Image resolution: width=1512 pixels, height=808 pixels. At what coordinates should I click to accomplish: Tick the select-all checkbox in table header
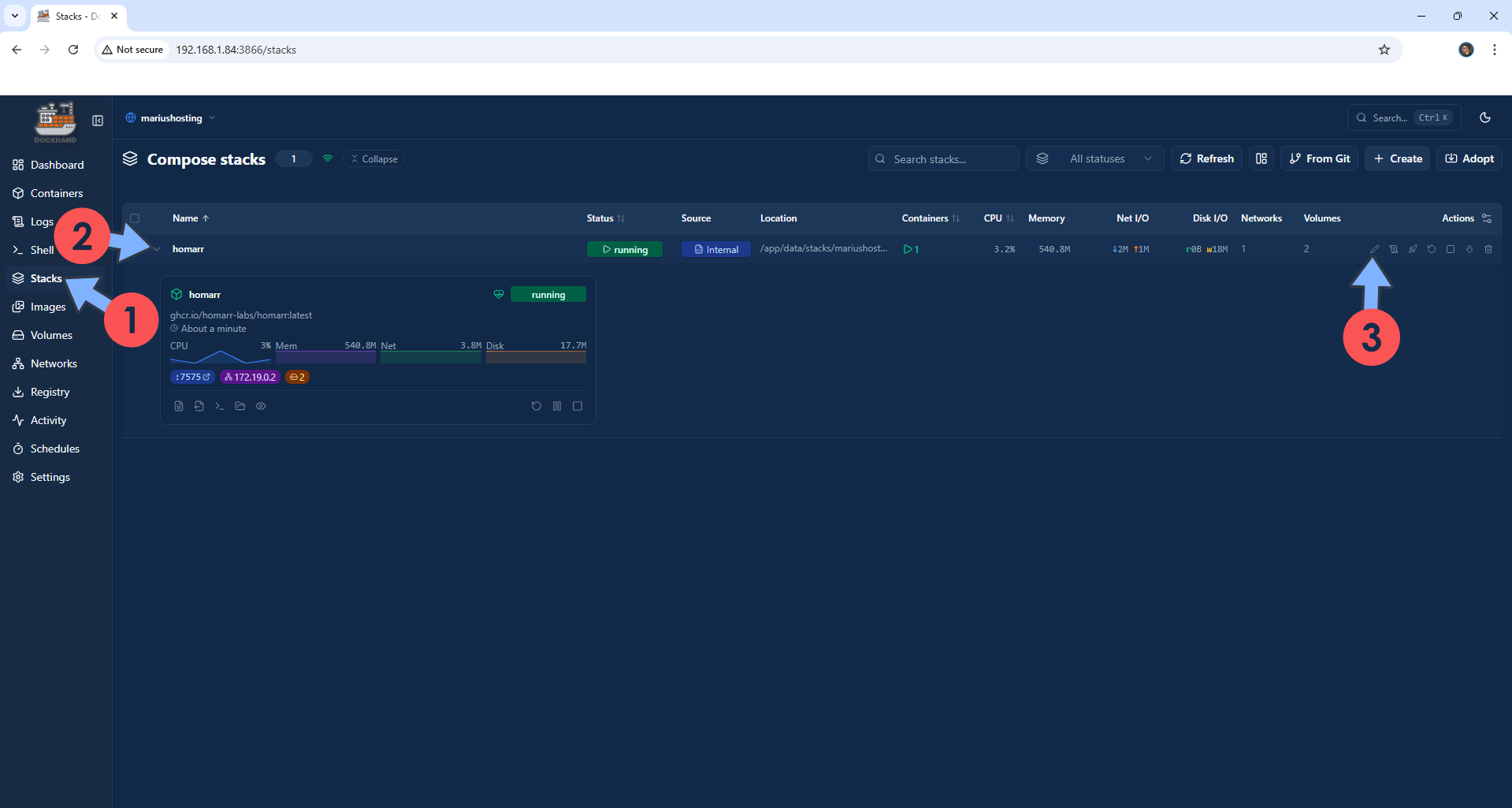coord(135,218)
